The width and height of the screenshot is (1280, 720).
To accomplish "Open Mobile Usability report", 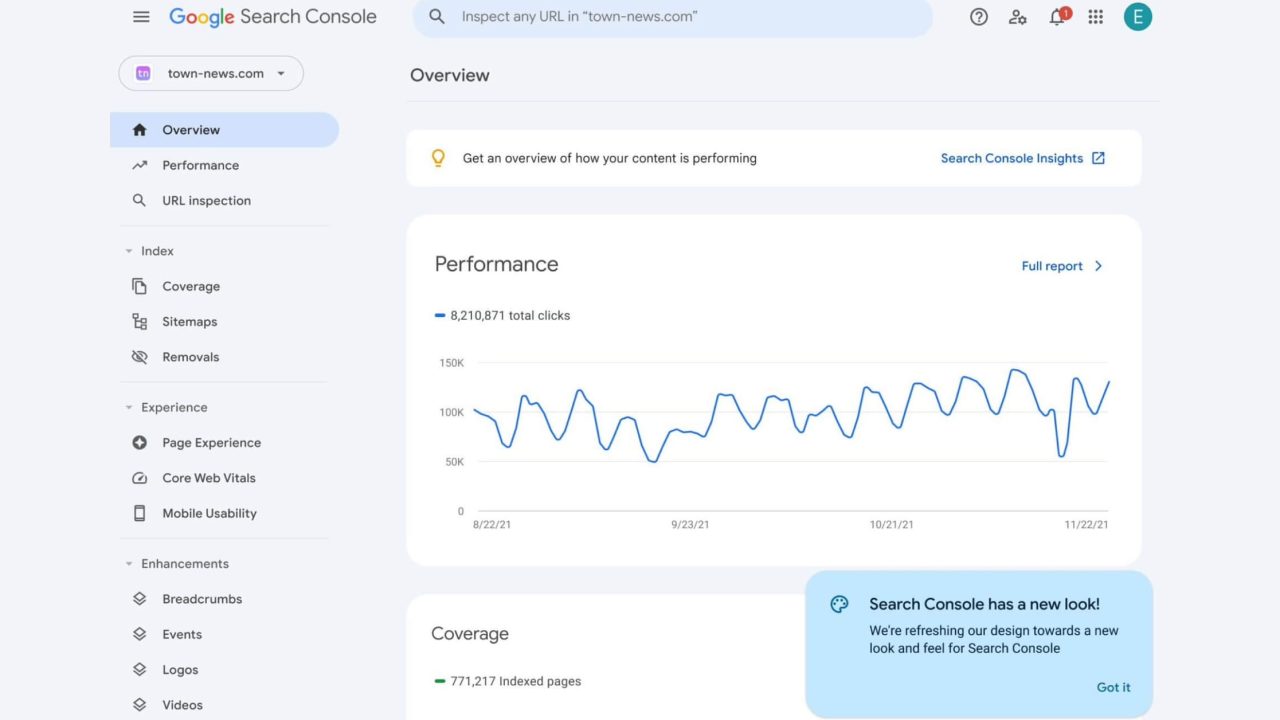I will coord(224,513).
